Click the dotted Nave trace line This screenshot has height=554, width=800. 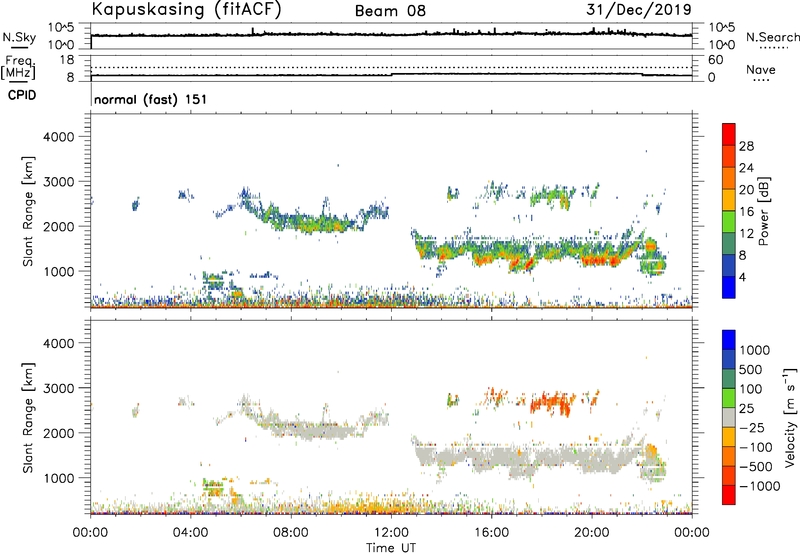pyautogui.click(x=391, y=67)
